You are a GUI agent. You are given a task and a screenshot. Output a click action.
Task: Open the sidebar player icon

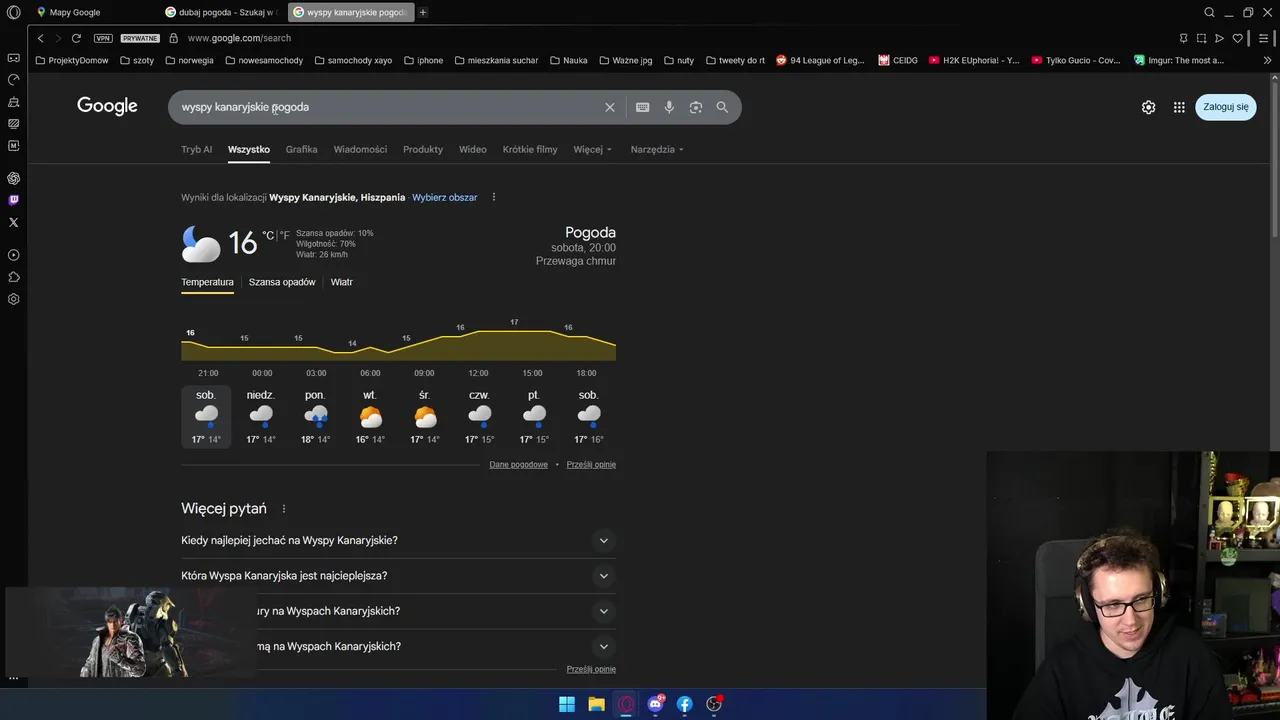(13, 255)
